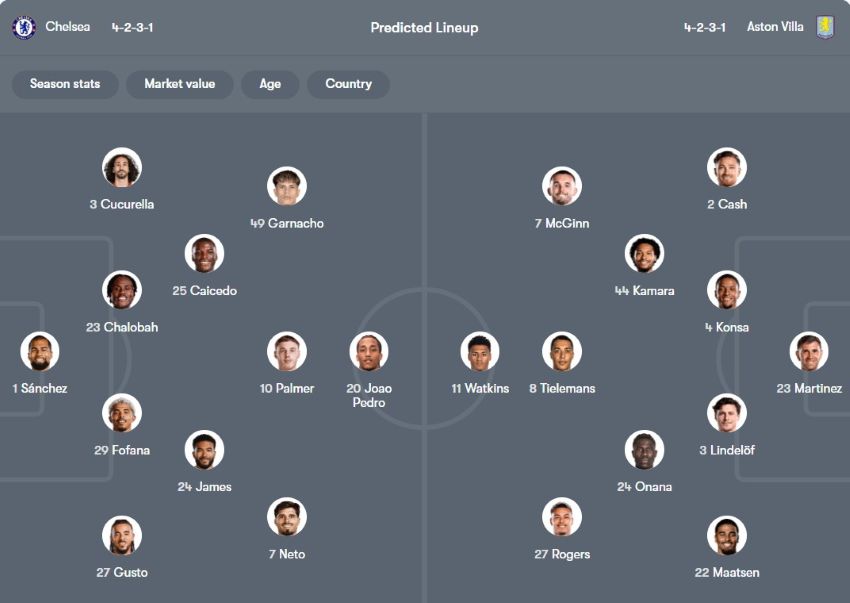This screenshot has height=603, width=850.
Task: Select Caicedo's player portrait
Action: tap(205, 254)
